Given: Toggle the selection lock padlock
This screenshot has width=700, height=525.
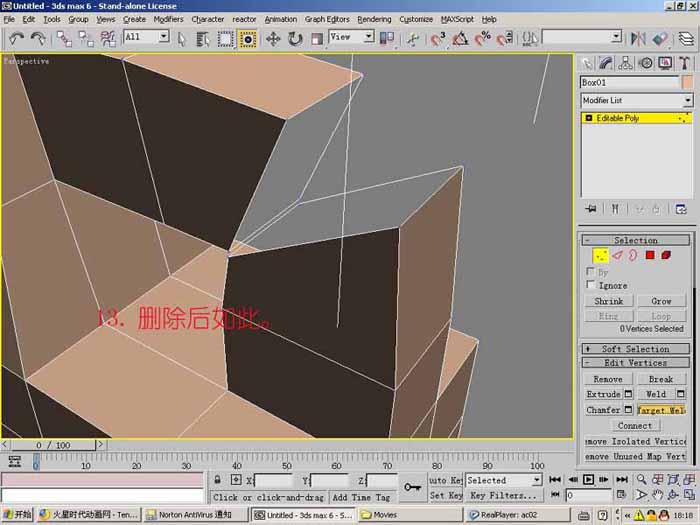Looking at the screenshot, I should (217, 480).
